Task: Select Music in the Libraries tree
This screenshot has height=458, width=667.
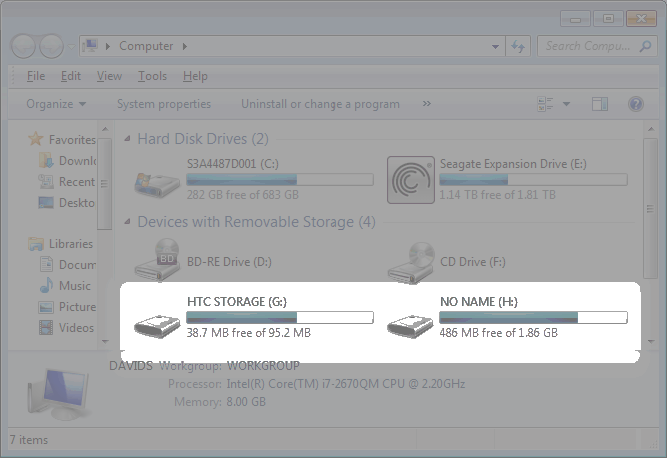Action: click(74, 286)
